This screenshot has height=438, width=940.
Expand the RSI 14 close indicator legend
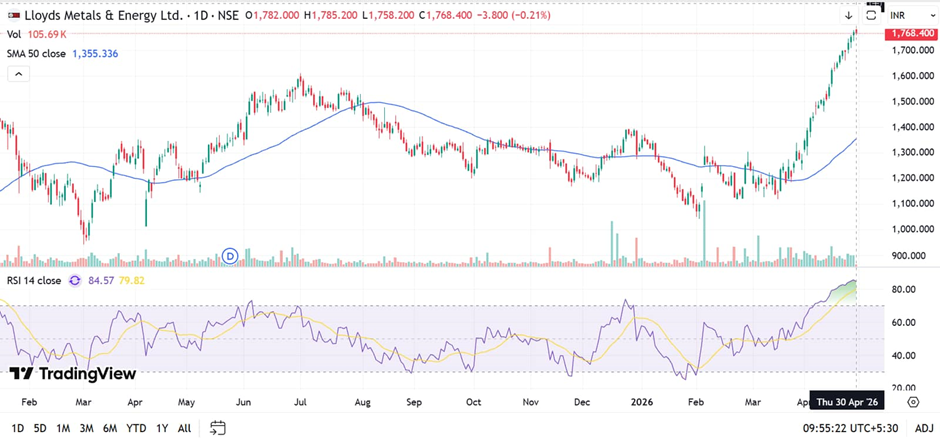coord(35,281)
